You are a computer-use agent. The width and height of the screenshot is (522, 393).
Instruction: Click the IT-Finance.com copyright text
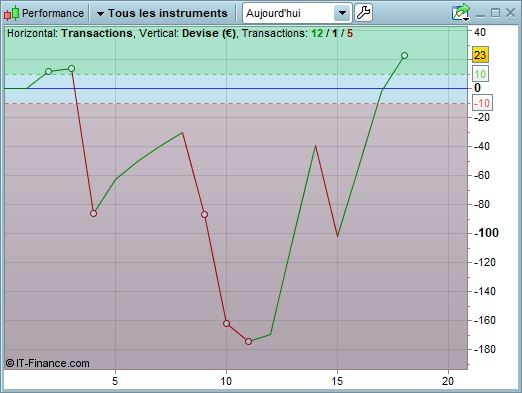[48, 363]
